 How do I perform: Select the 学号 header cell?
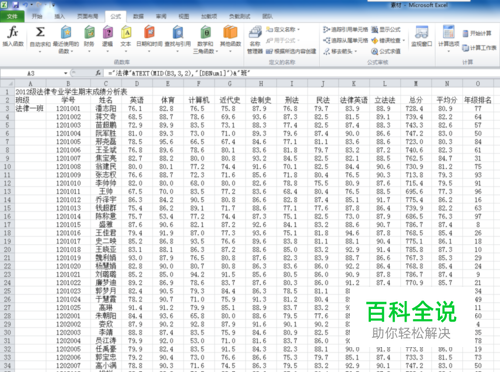click(68, 100)
